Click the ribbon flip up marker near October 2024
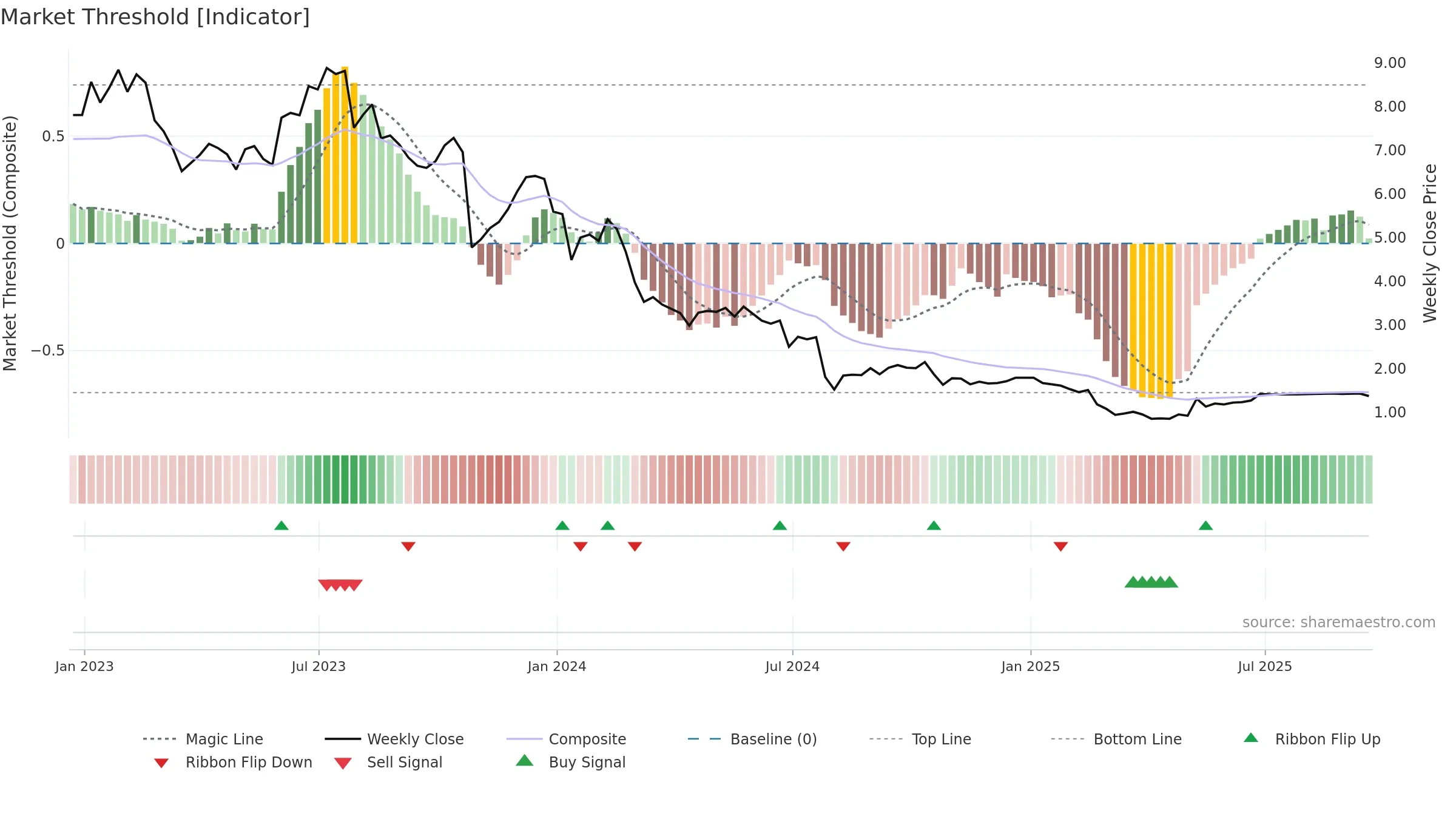The height and width of the screenshot is (819, 1456). click(934, 525)
